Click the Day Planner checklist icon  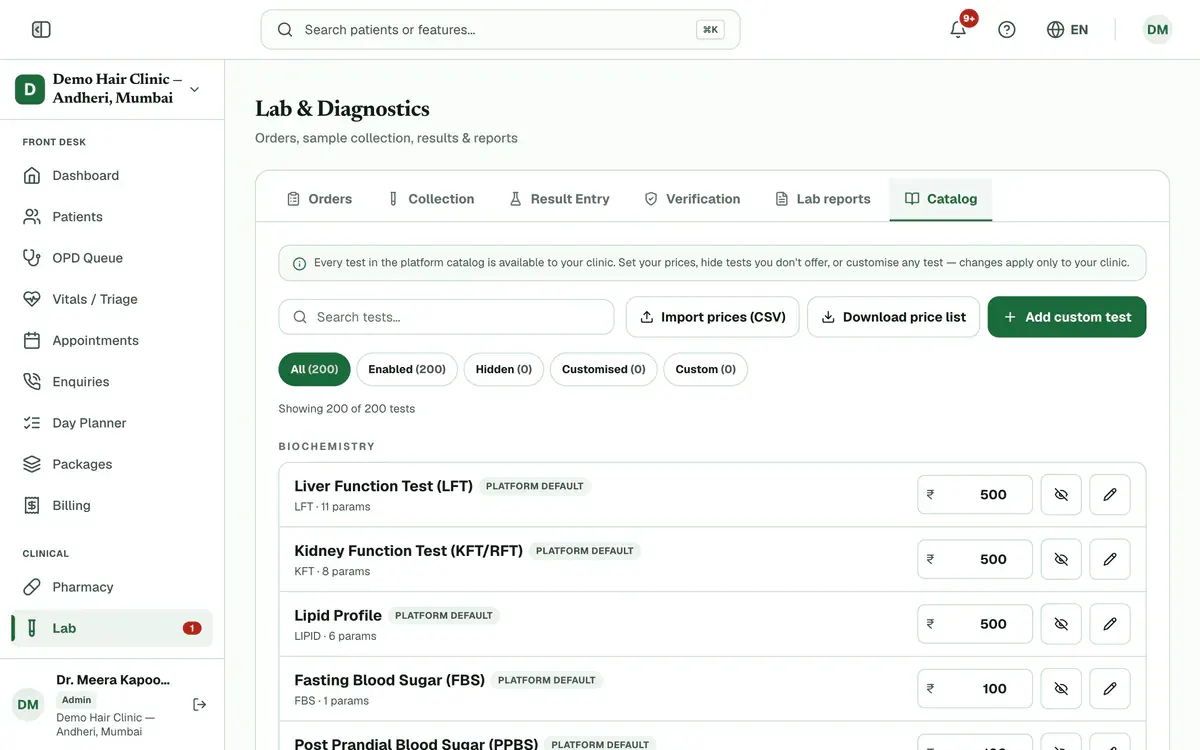[x=32, y=423]
